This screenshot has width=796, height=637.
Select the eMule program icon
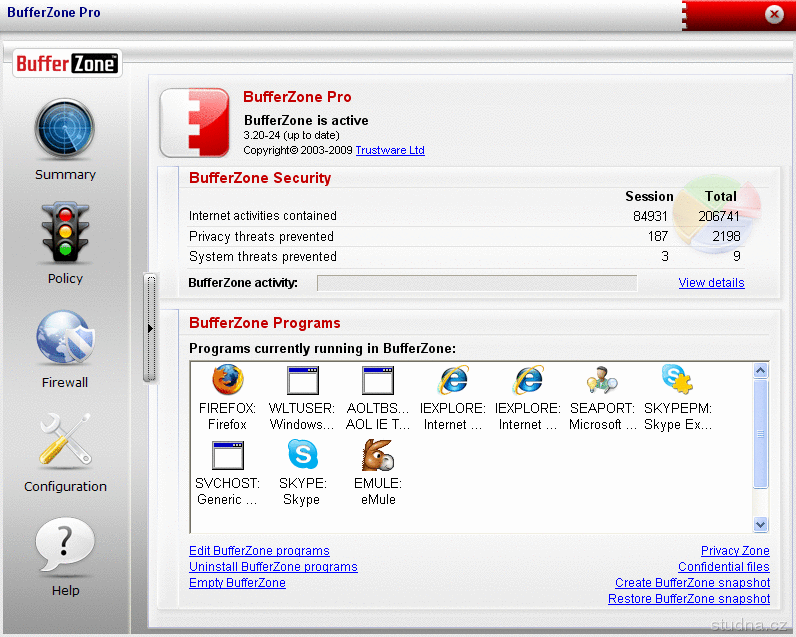[x=376, y=456]
